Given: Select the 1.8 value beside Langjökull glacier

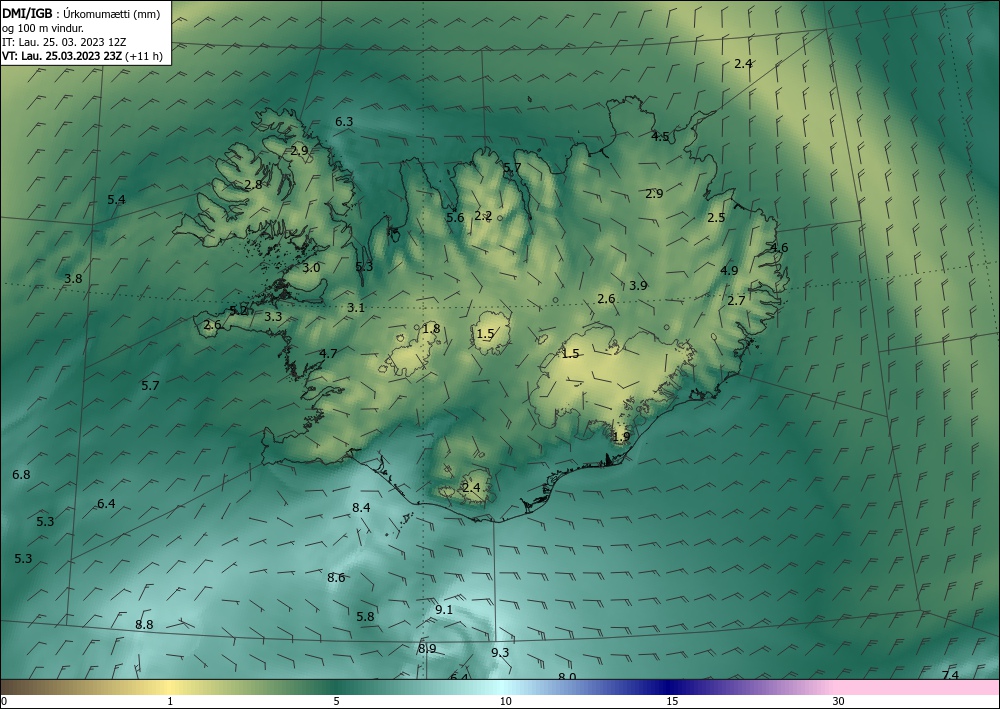Looking at the screenshot, I should 431,329.
